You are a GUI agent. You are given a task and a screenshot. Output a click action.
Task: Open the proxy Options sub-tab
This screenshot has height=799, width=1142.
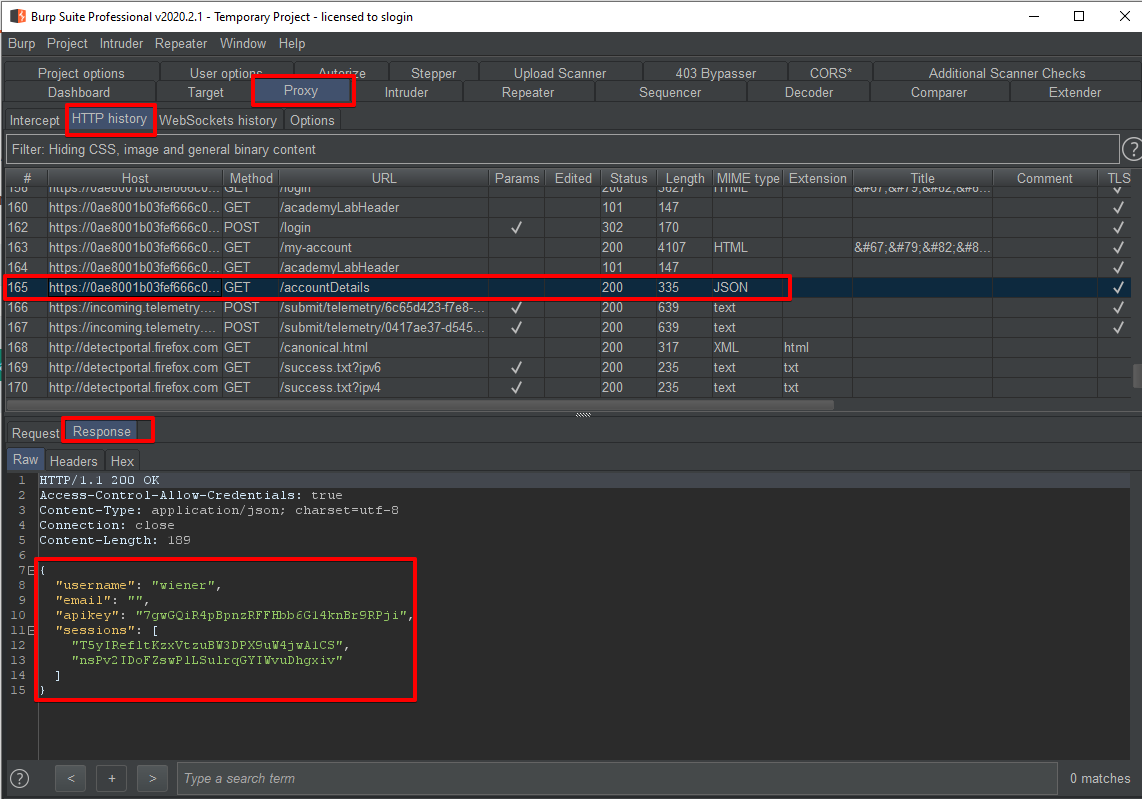point(312,120)
